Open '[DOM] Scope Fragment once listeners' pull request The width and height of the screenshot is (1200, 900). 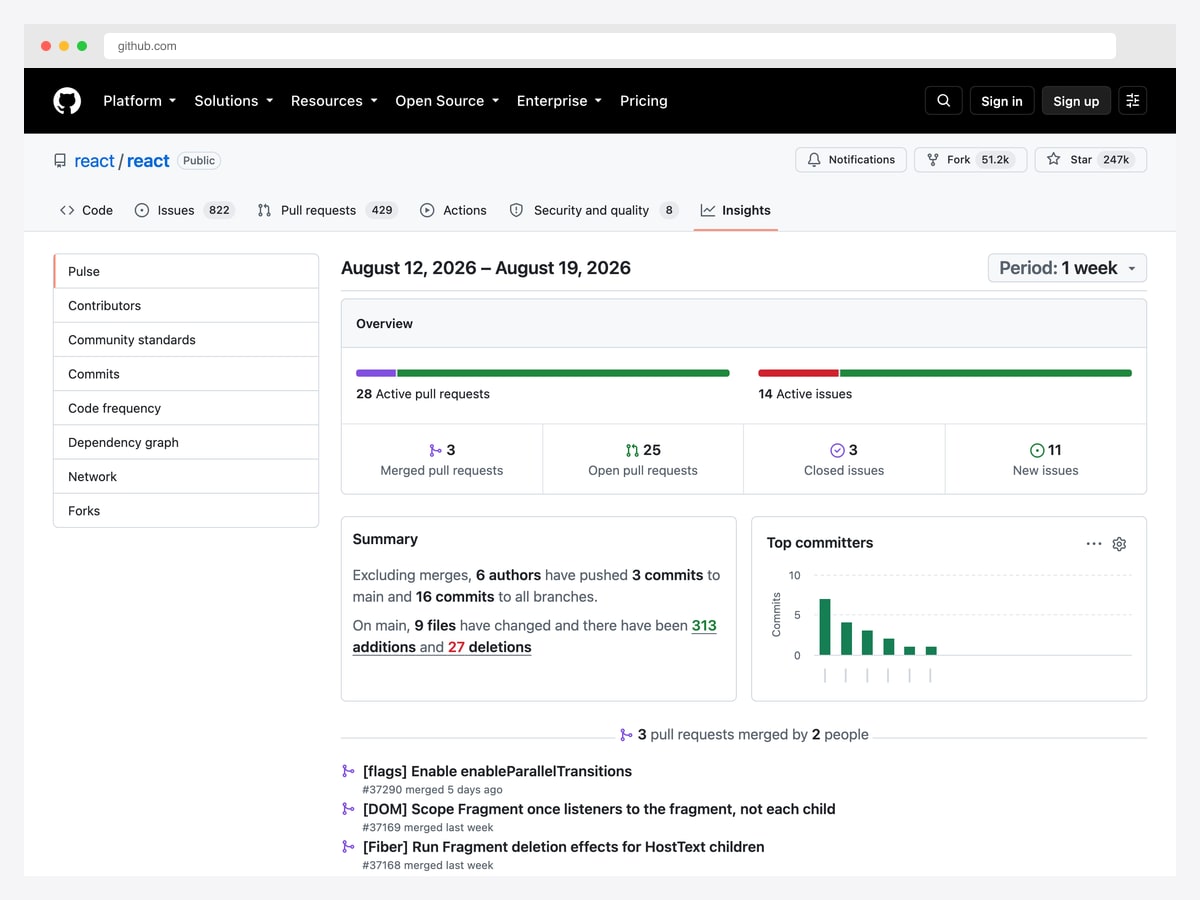(x=599, y=809)
